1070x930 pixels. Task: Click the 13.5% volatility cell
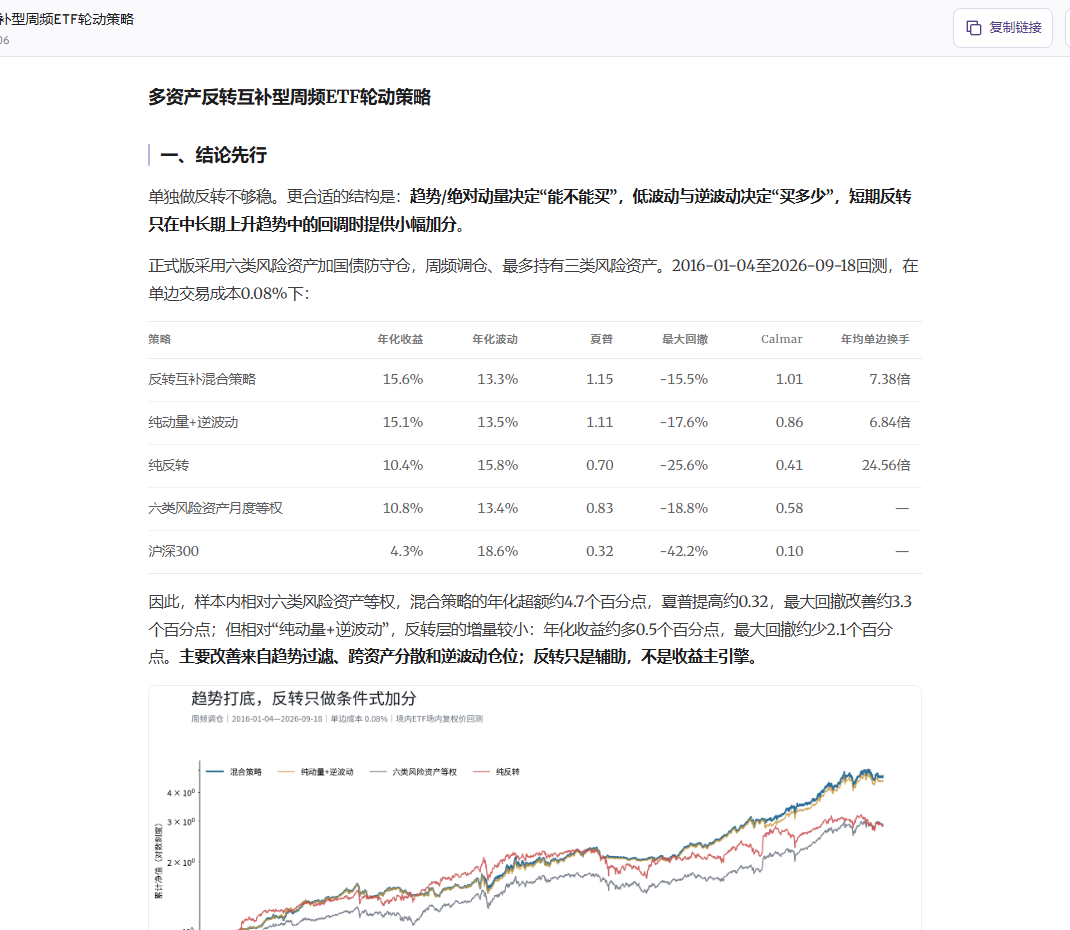[497, 422]
